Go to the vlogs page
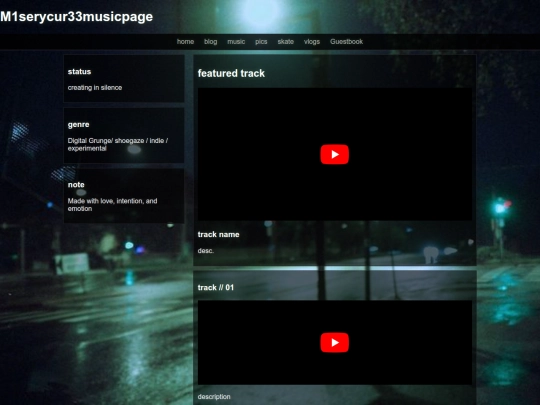Image resolution: width=540 pixels, height=405 pixels. tap(312, 42)
